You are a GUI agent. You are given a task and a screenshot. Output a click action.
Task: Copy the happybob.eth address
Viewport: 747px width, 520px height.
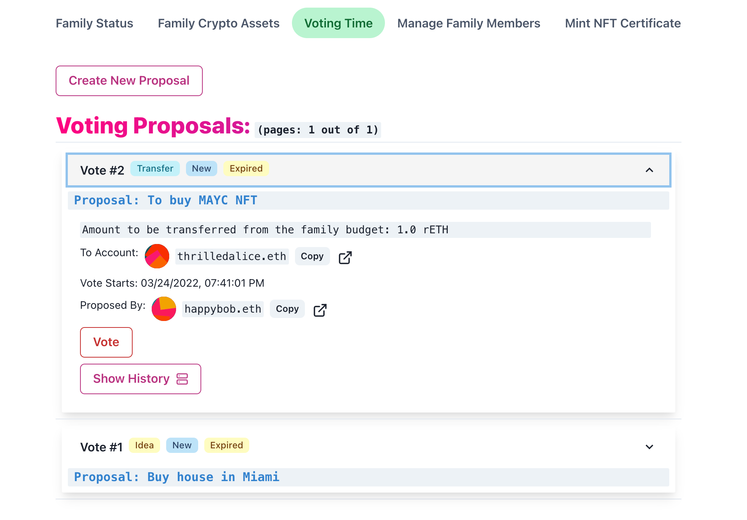(287, 309)
